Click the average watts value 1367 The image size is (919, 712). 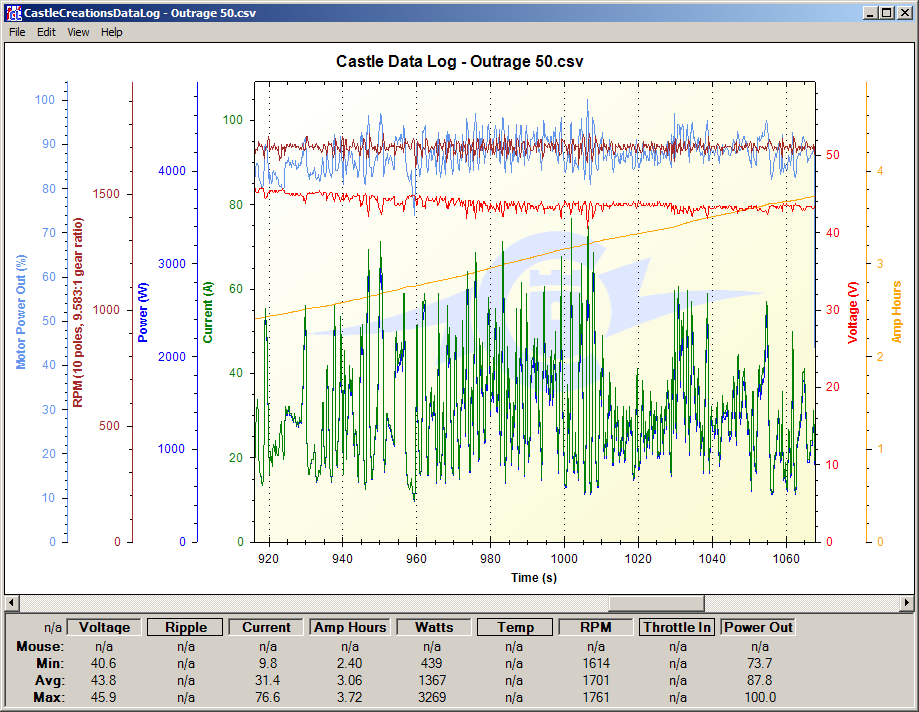432,680
